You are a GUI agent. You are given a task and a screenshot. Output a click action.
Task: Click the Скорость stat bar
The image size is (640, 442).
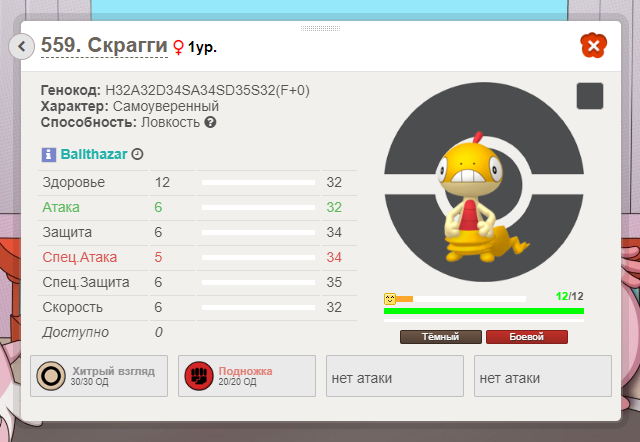[x=258, y=307]
